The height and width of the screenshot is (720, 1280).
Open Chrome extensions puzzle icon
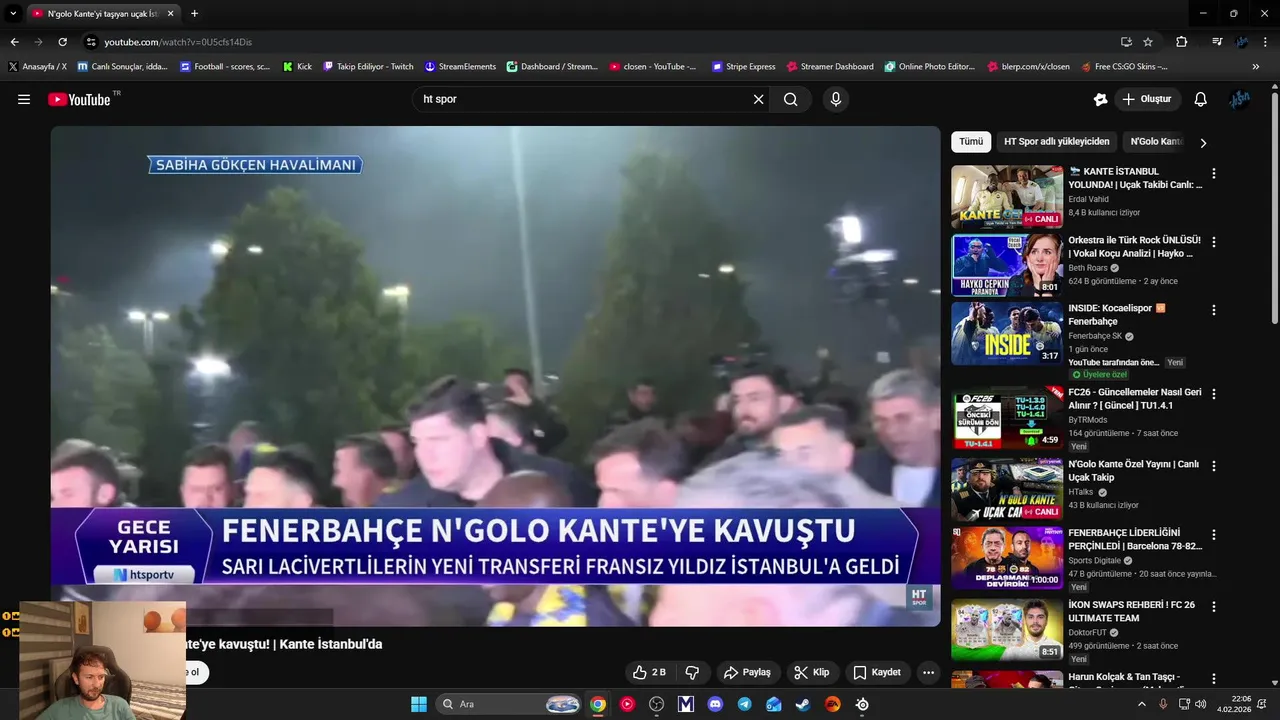coord(1182,42)
